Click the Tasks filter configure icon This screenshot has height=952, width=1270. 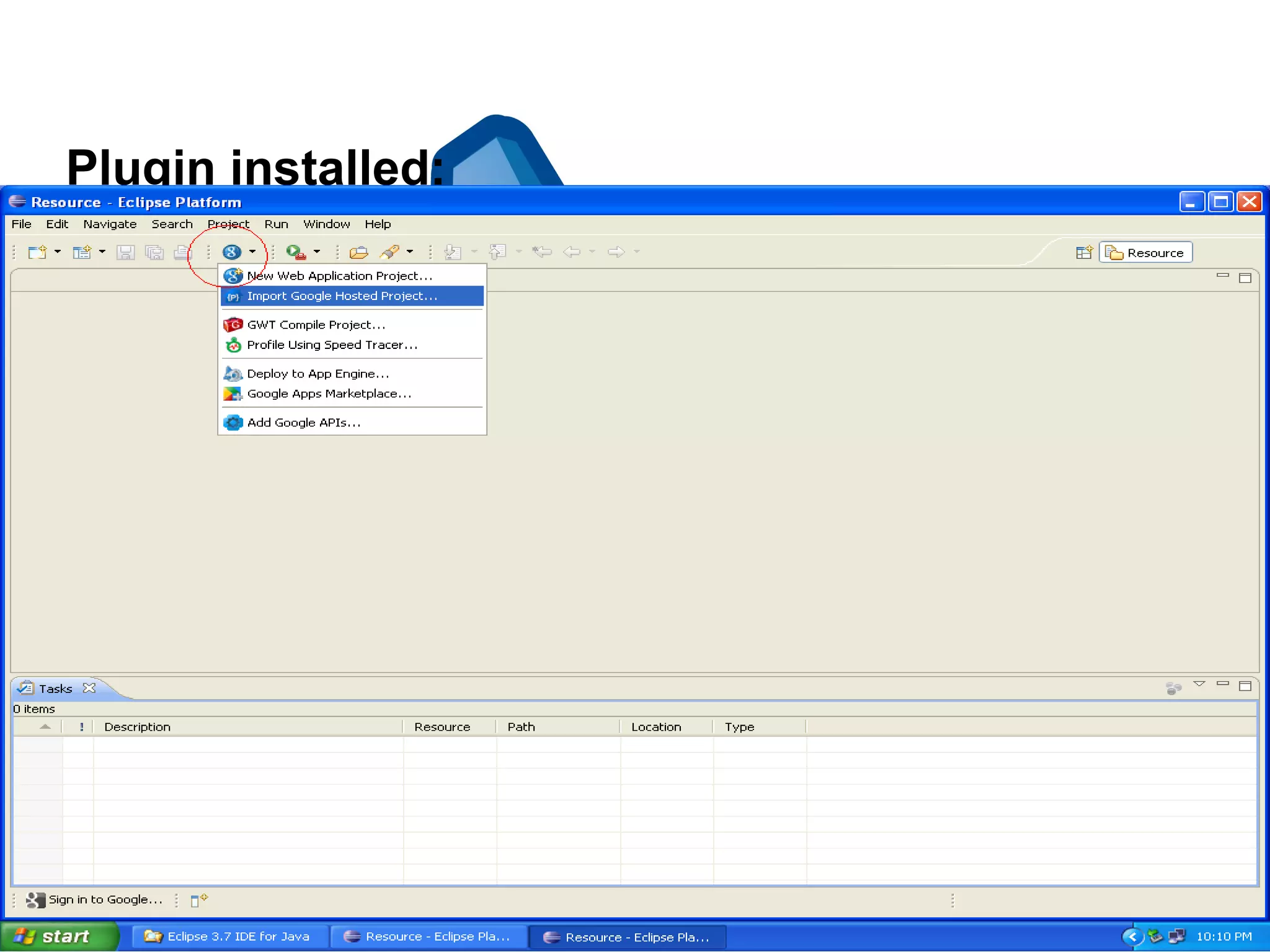pyautogui.click(x=1173, y=687)
